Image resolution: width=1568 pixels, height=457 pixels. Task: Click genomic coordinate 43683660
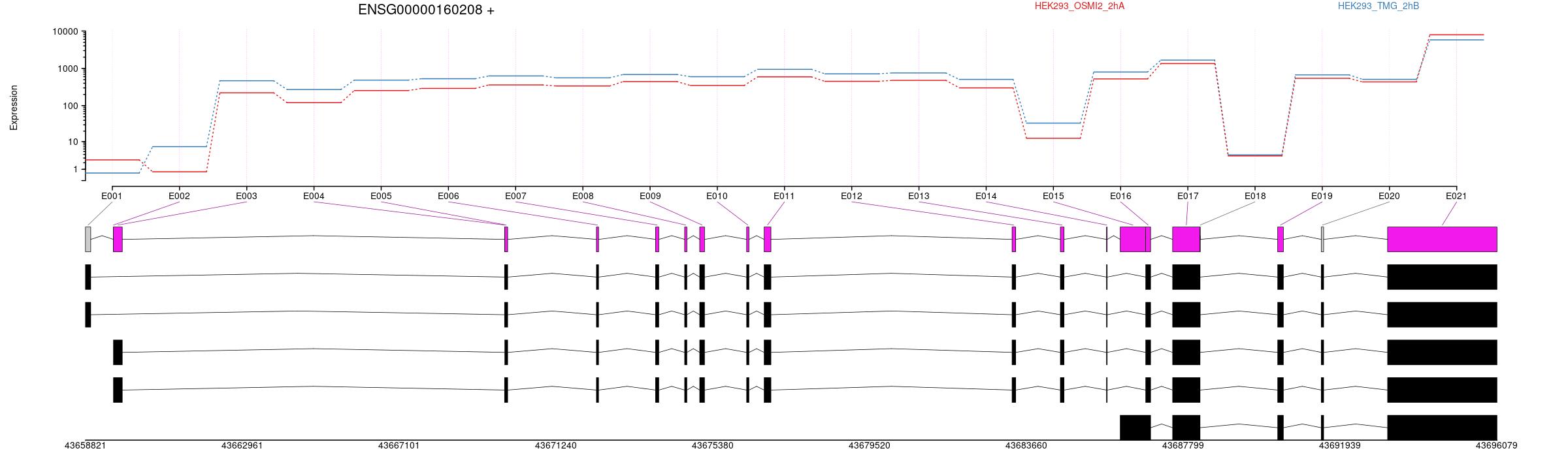tap(1026, 446)
